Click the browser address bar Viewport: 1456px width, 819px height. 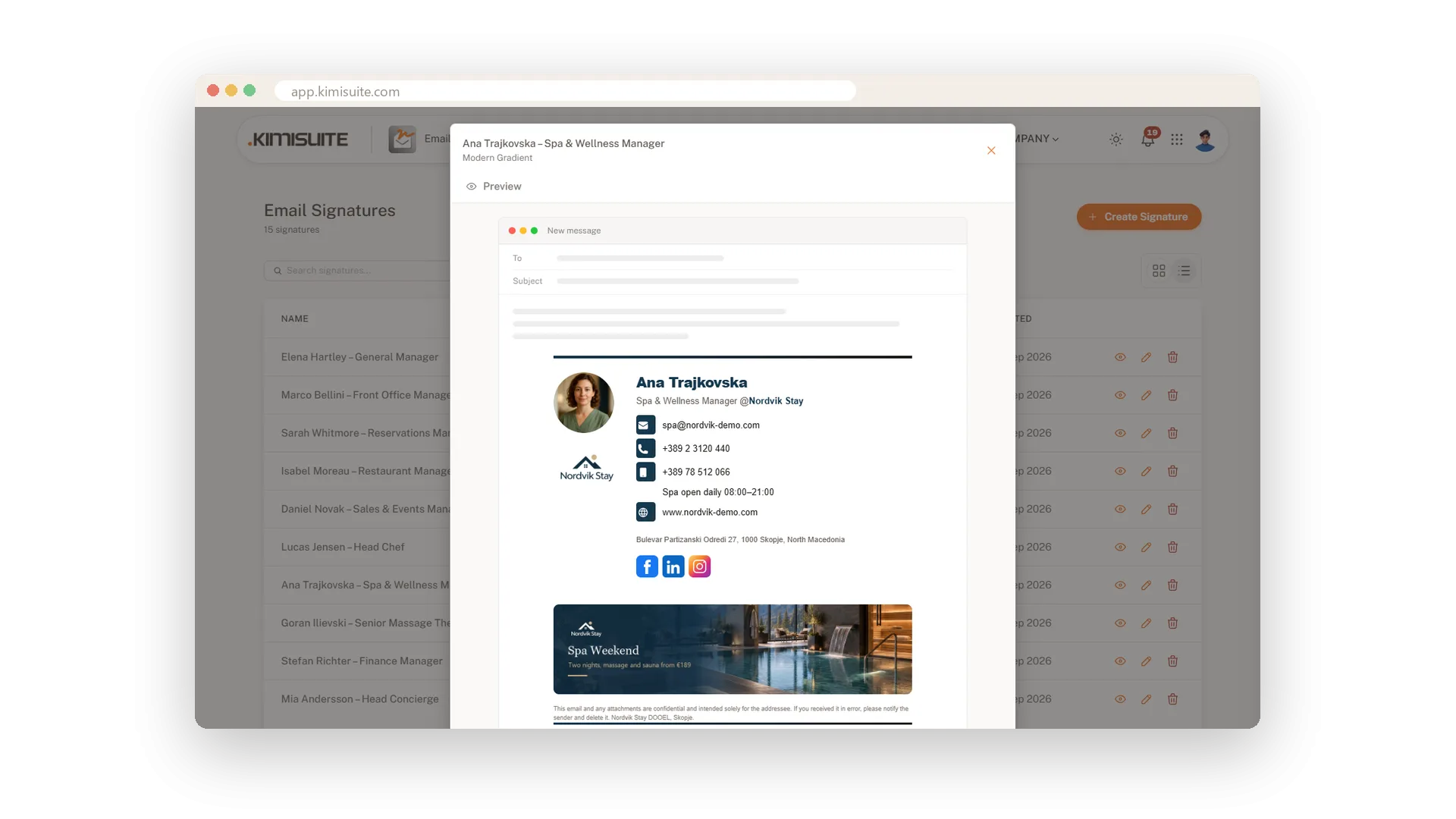point(565,91)
